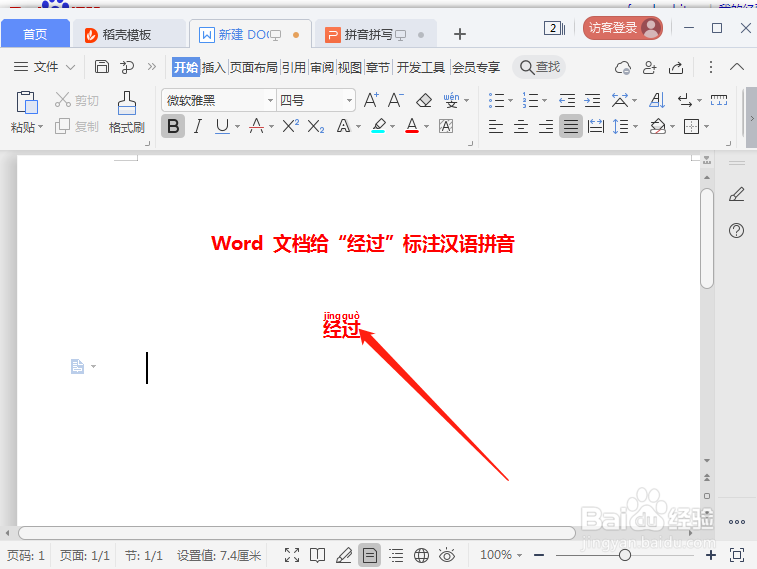Image resolution: width=757 pixels, height=569 pixels.
Task: Click the zoom slider handle
Action: (625, 555)
